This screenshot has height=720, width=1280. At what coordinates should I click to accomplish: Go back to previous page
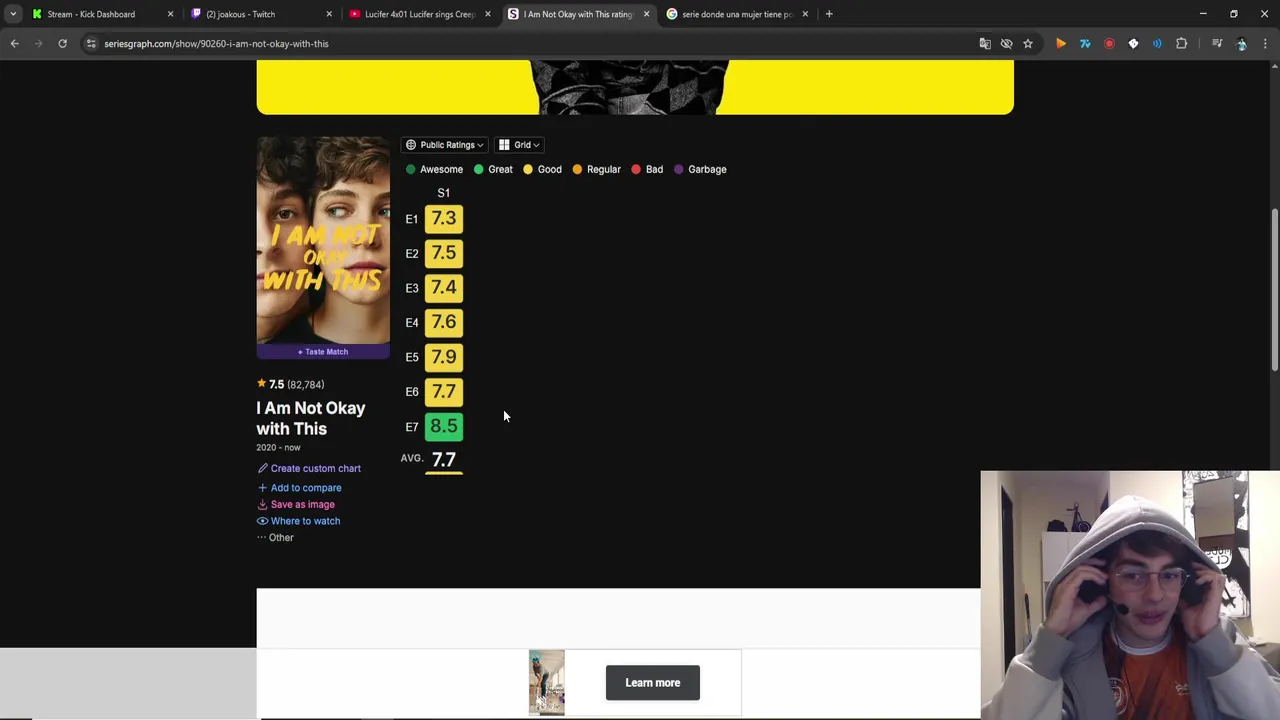click(x=14, y=44)
